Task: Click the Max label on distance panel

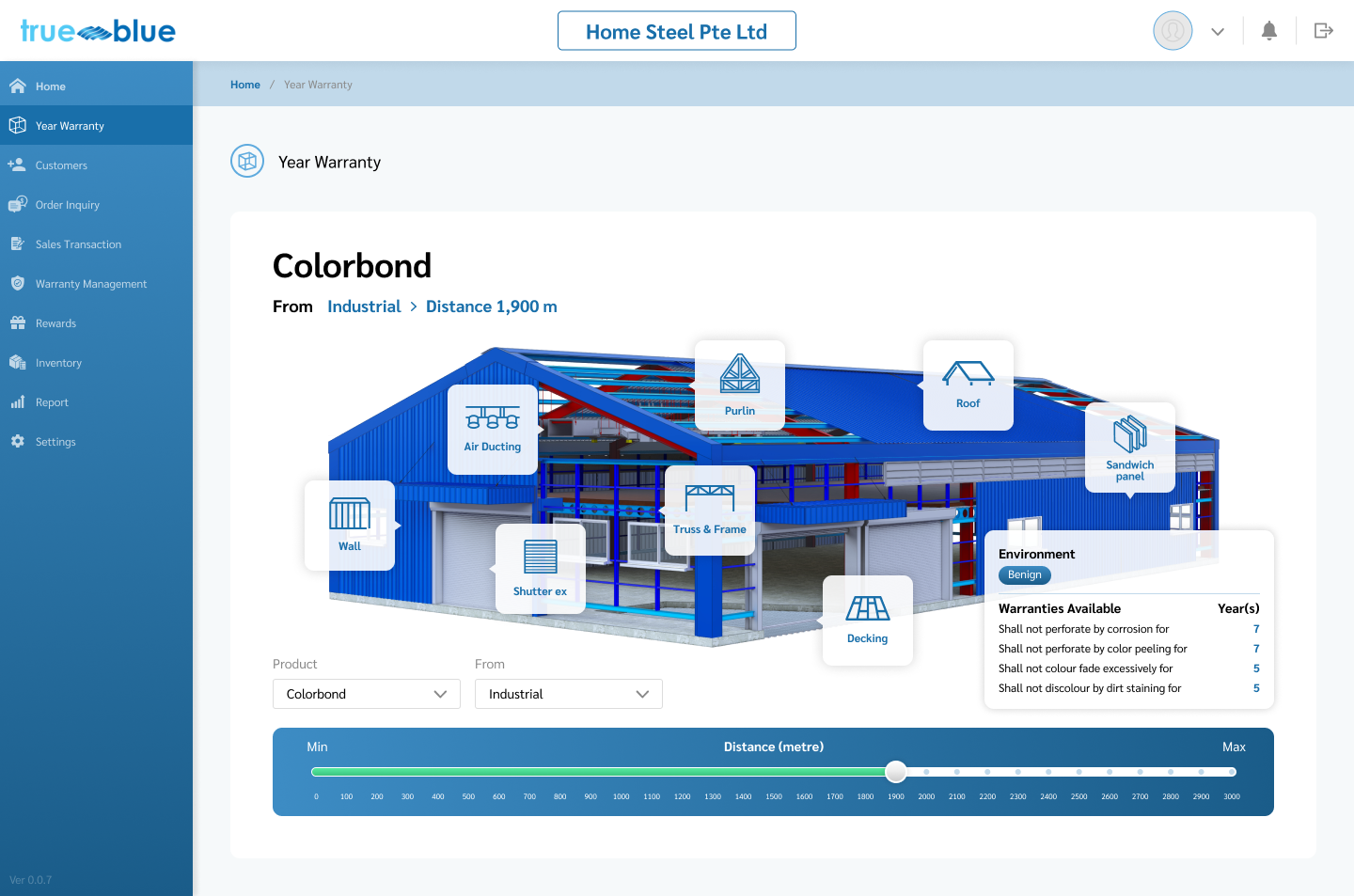Action: click(x=1234, y=747)
